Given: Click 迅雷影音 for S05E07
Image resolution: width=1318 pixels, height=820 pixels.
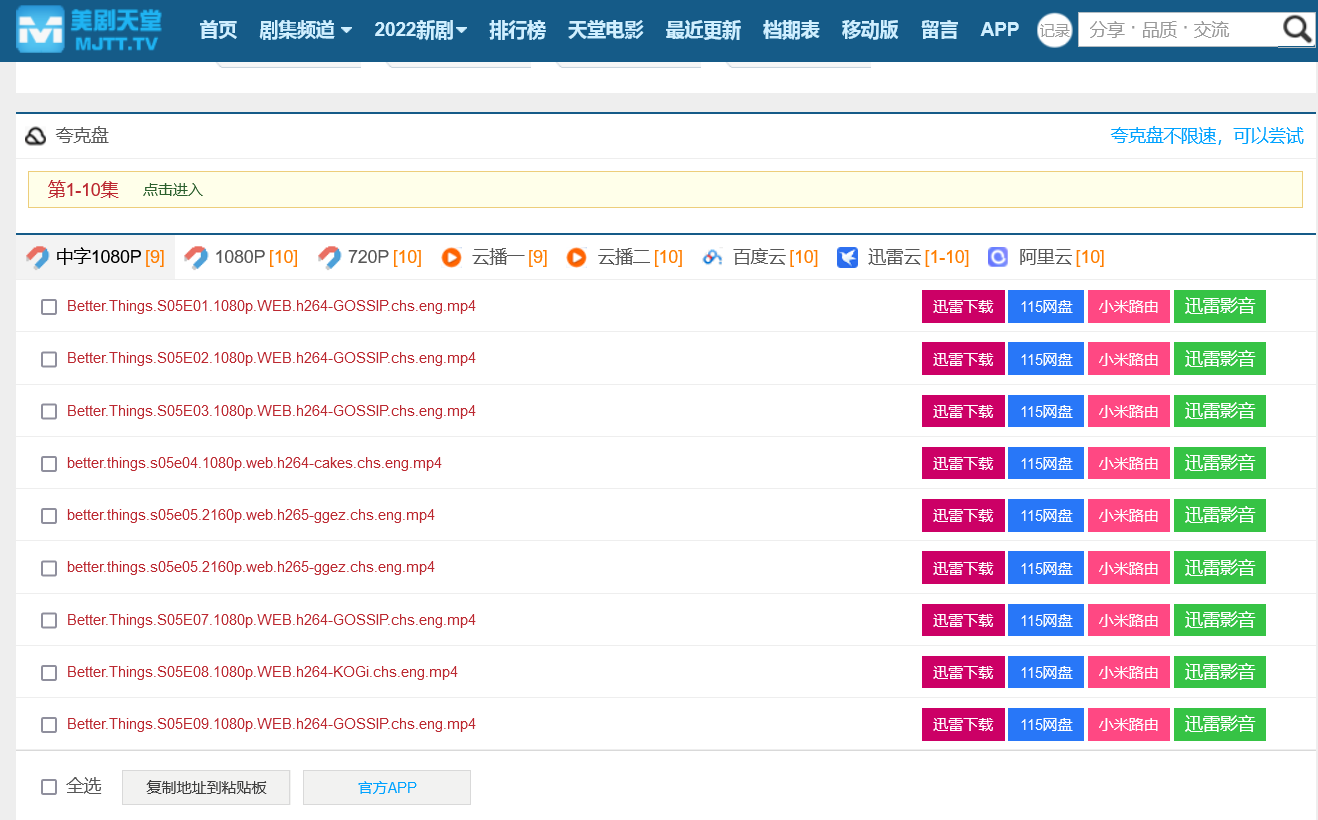Looking at the screenshot, I should tap(1220, 620).
